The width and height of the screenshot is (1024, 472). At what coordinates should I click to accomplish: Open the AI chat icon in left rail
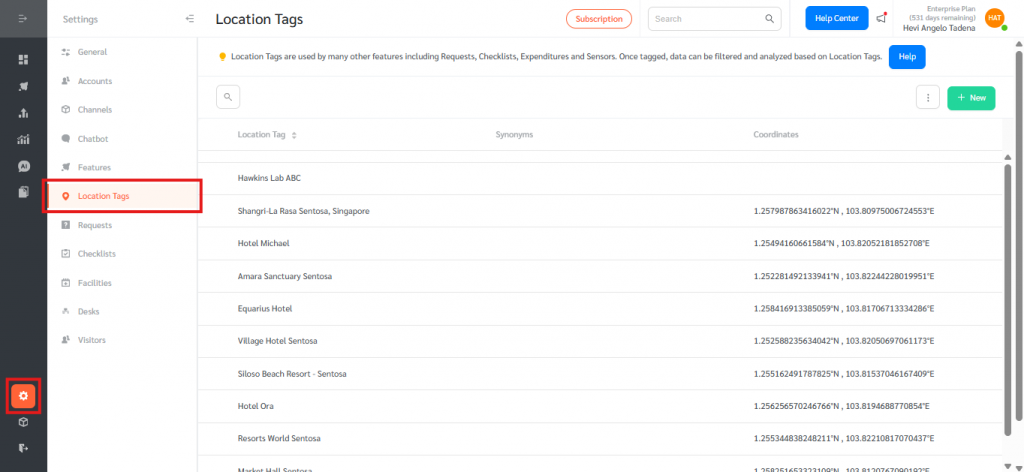coord(23,165)
